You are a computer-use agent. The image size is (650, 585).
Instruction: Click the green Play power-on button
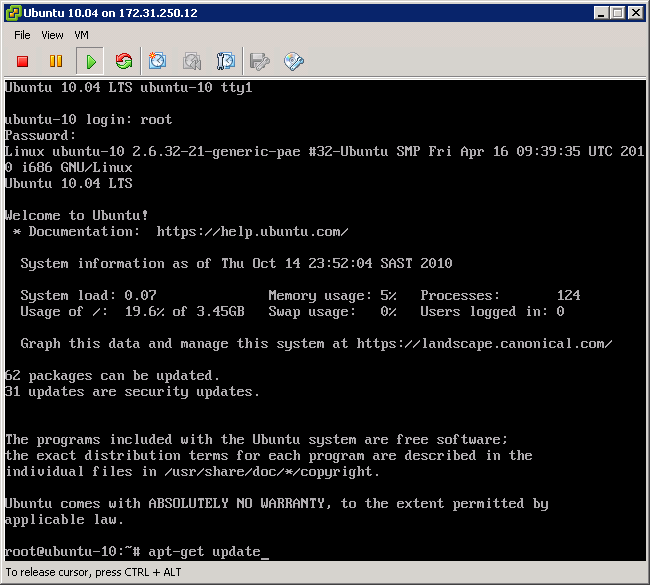pyautogui.click(x=90, y=61)
